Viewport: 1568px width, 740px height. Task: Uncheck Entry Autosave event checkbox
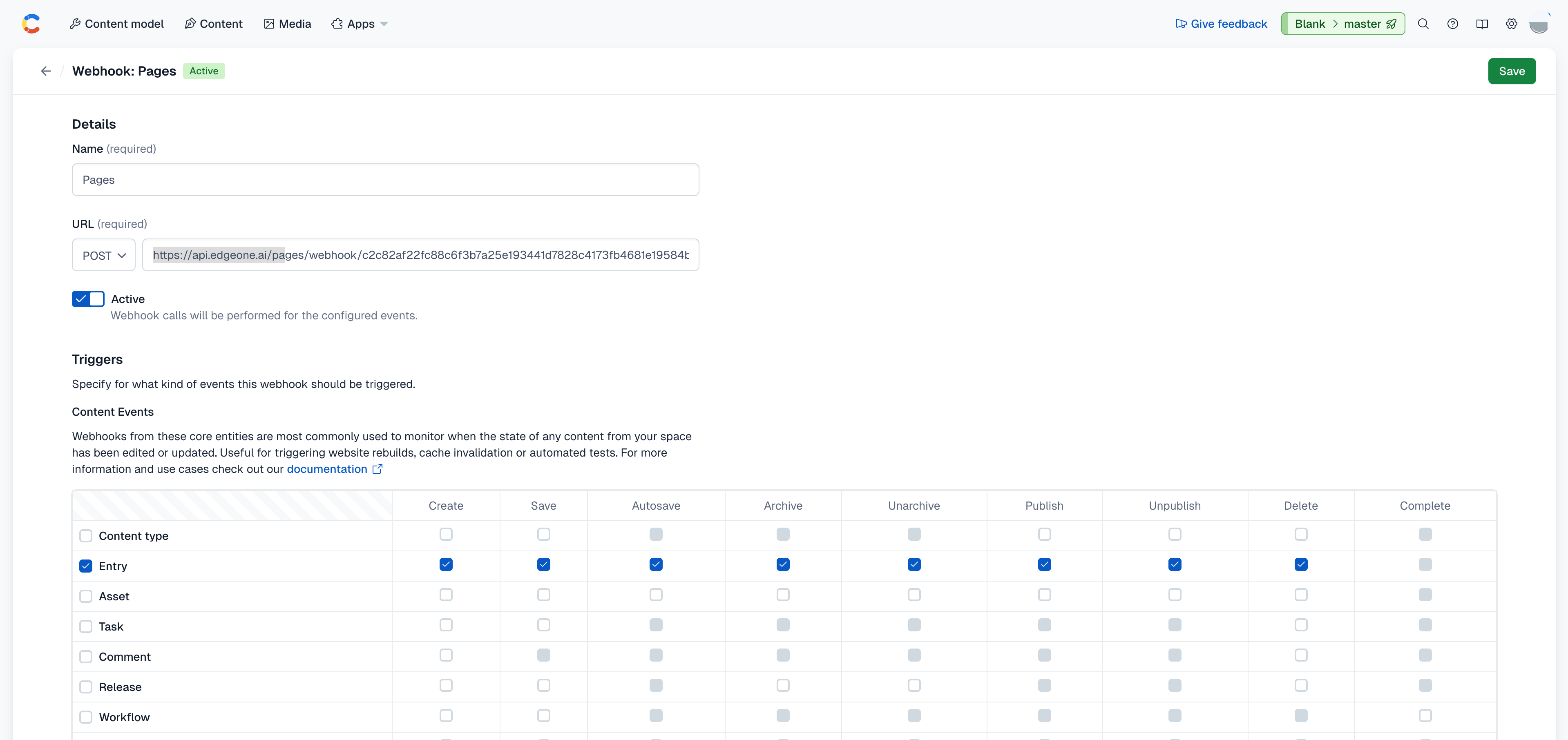pyautogui.click(x=656, y=564)
